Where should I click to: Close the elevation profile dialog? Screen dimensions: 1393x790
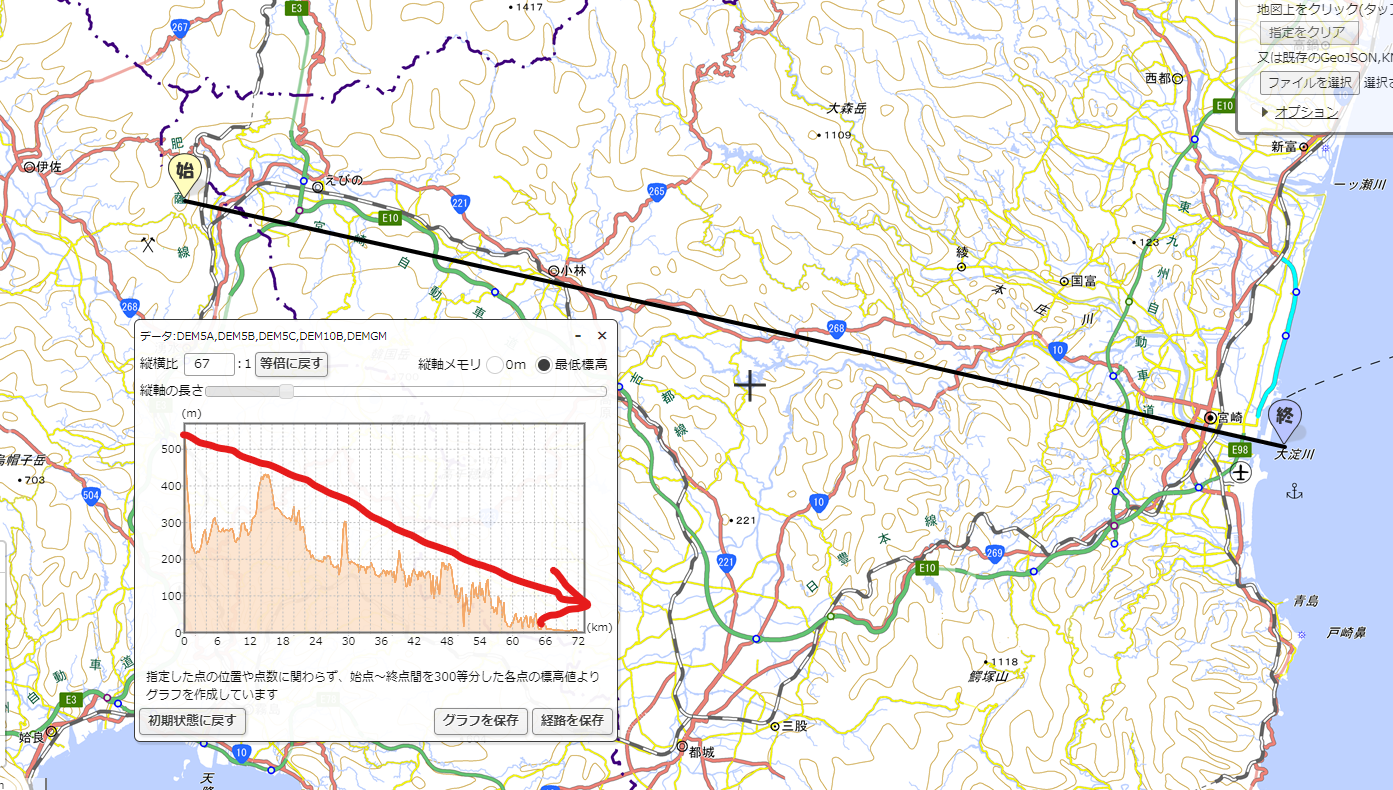[602, 336]
